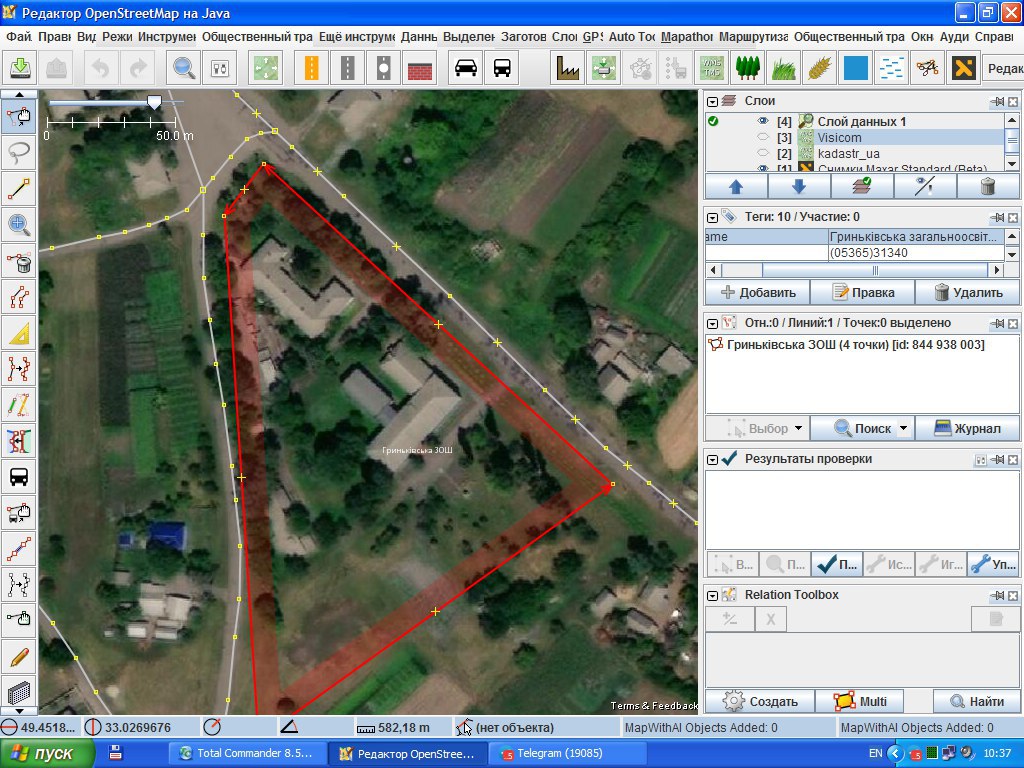This screenshot has width=1024, height=768.
Task: Click the Multi button in Relation Toolbox
Action: click(x=861, y=701)
